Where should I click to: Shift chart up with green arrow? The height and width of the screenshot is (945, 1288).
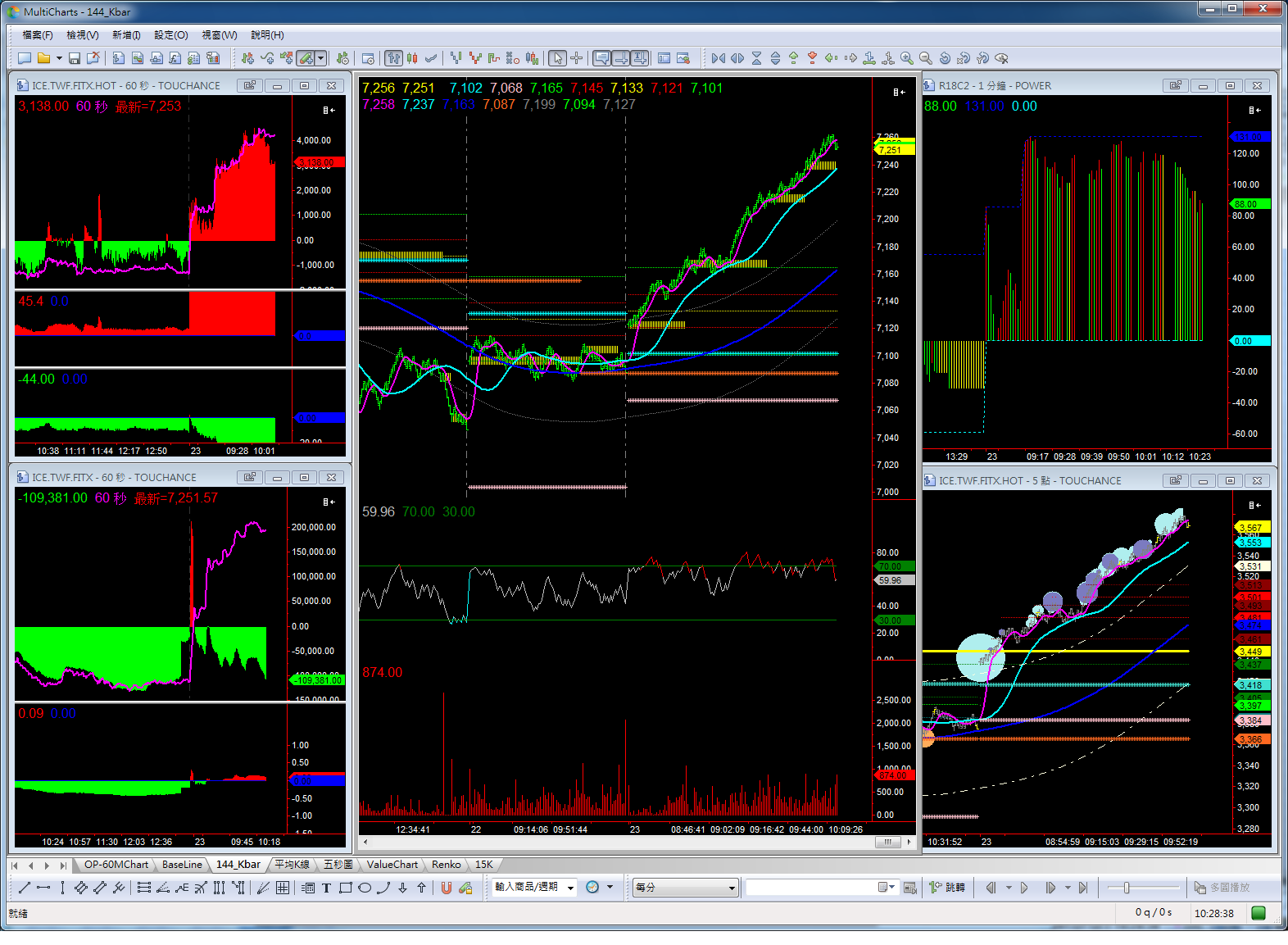[x=793, y=58]
